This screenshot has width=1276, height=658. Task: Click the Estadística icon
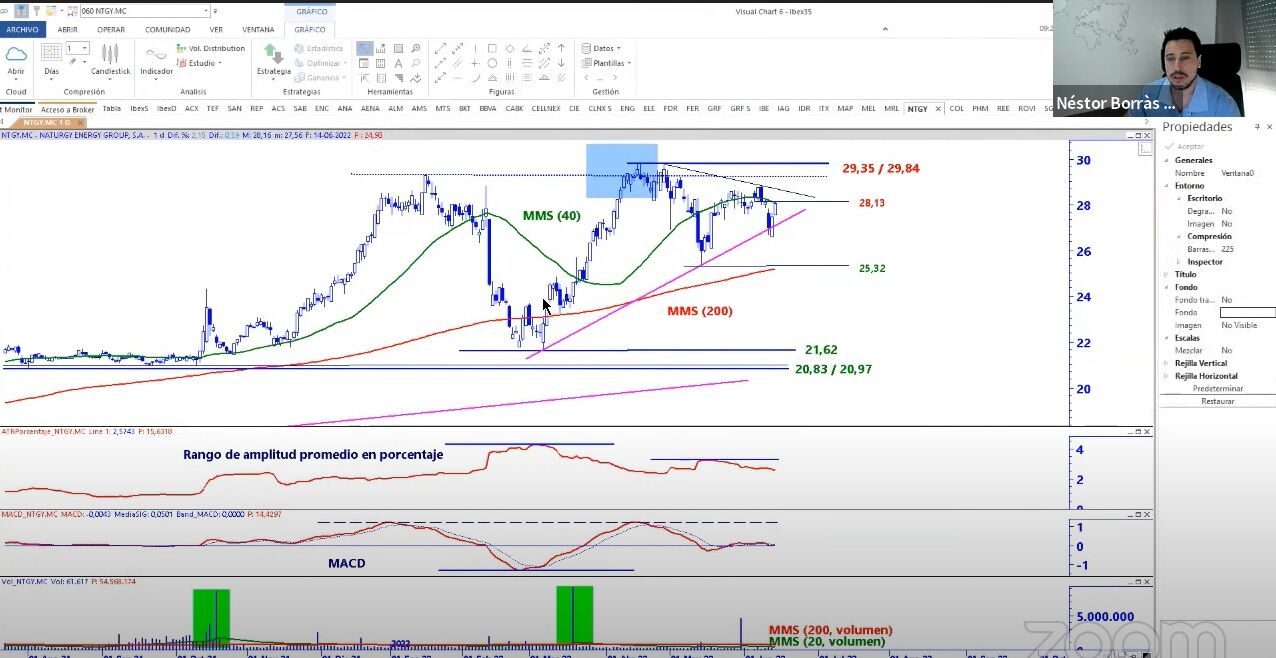pos(318,48)
